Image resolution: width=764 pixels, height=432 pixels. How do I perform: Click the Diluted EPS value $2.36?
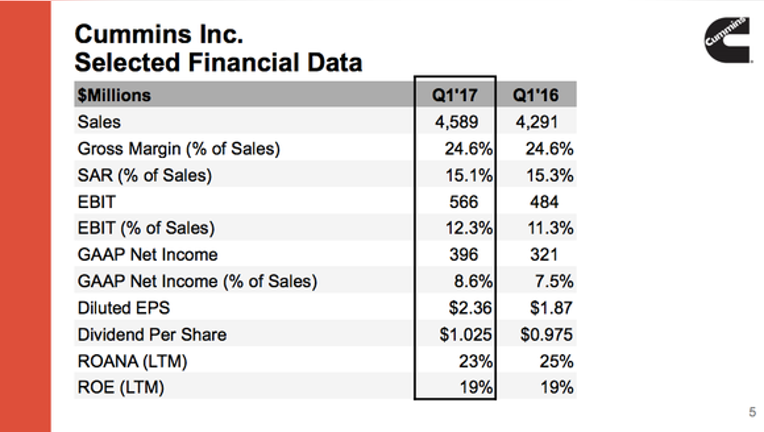tap(470, 308)
